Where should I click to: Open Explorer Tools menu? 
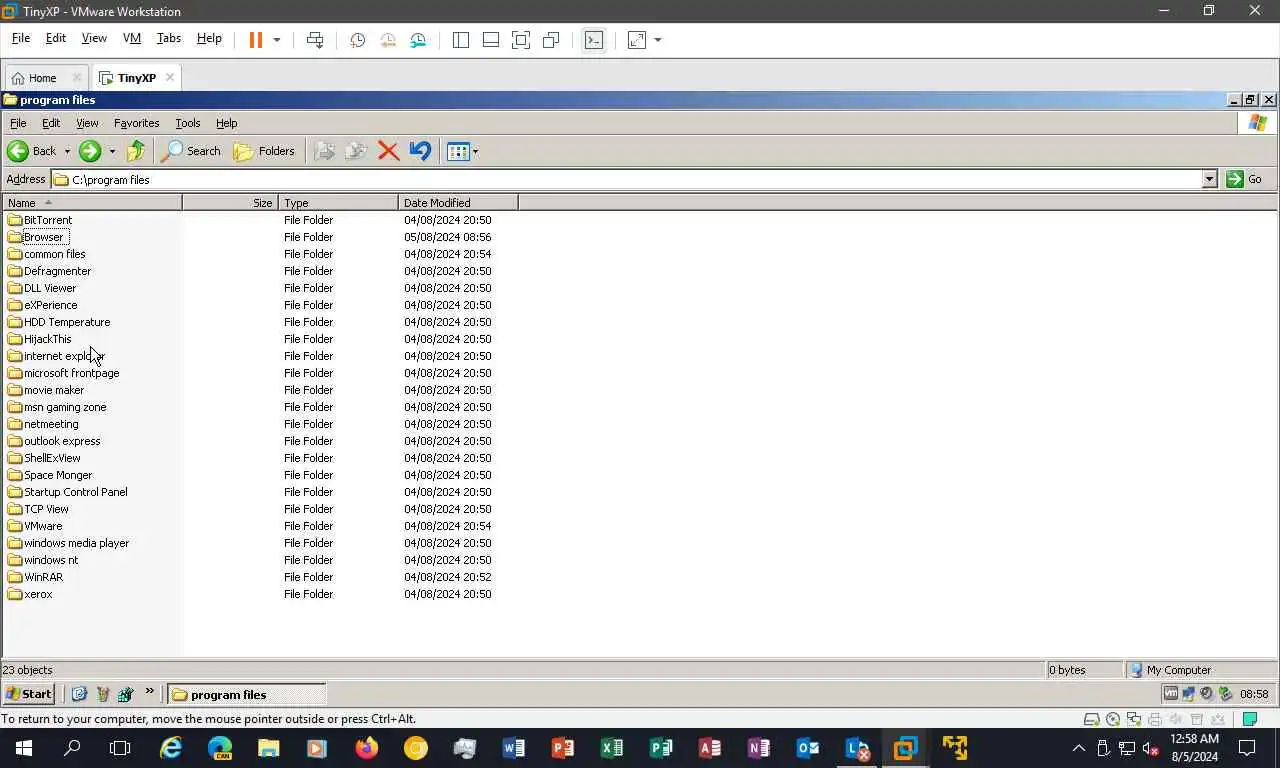[188, 123]
